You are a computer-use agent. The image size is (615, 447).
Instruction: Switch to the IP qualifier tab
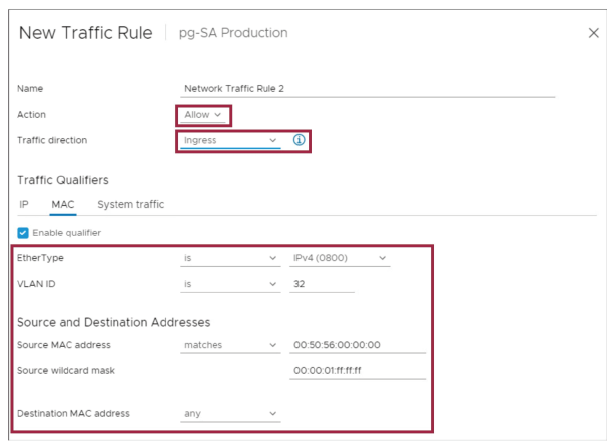(24, 204)
